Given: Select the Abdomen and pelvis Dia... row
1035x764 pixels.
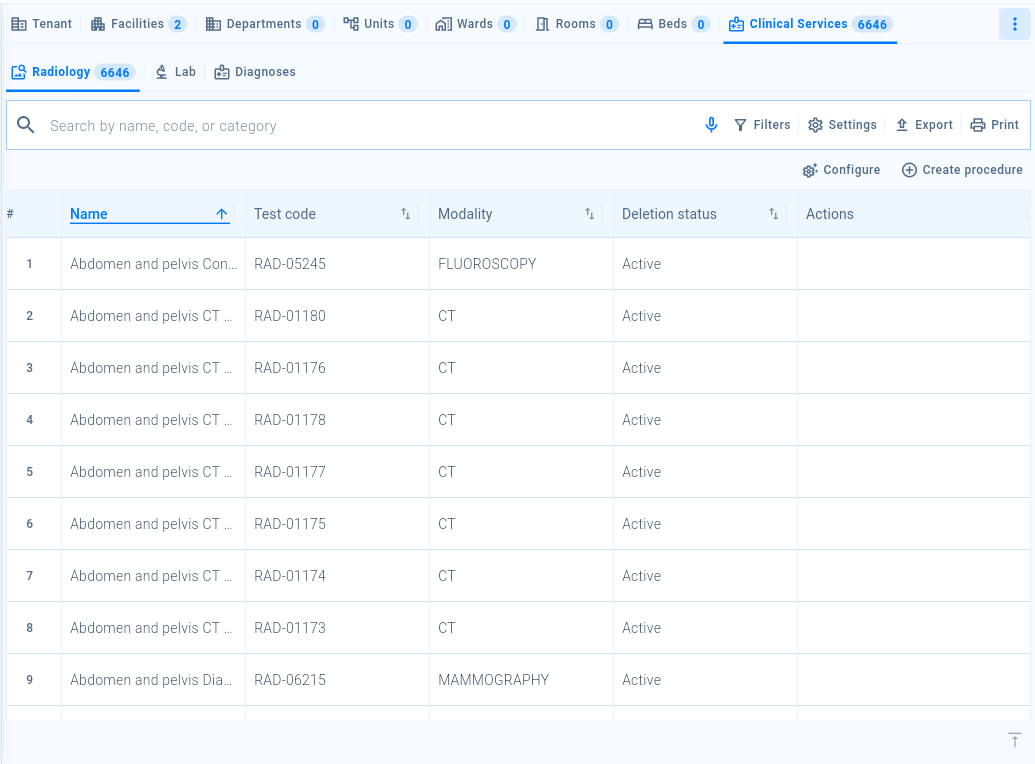Looking at the screenshot, I should [x=518, y=680].
